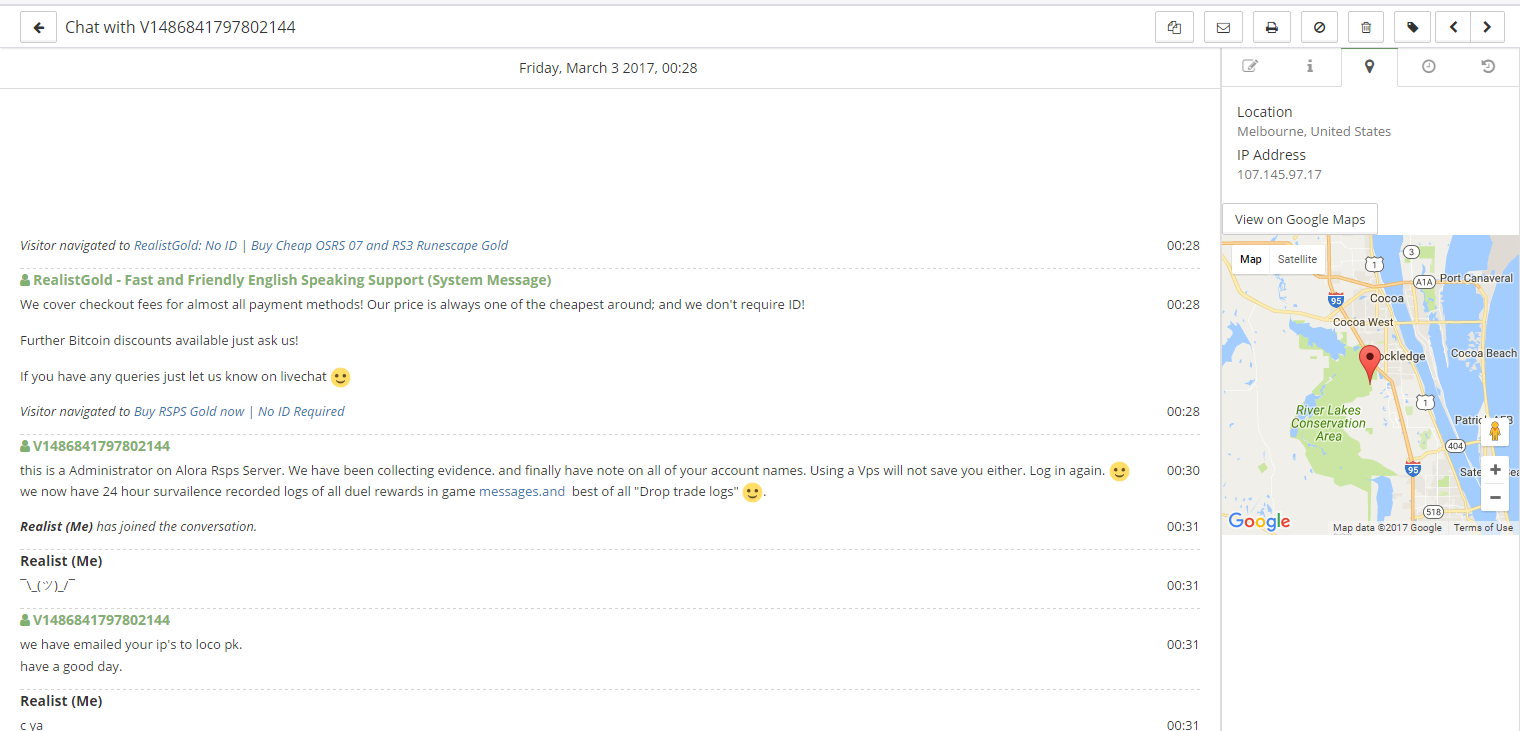Click River Lakes Conservation Area map label
The image size is (1520, 731).
(1329, 423)
